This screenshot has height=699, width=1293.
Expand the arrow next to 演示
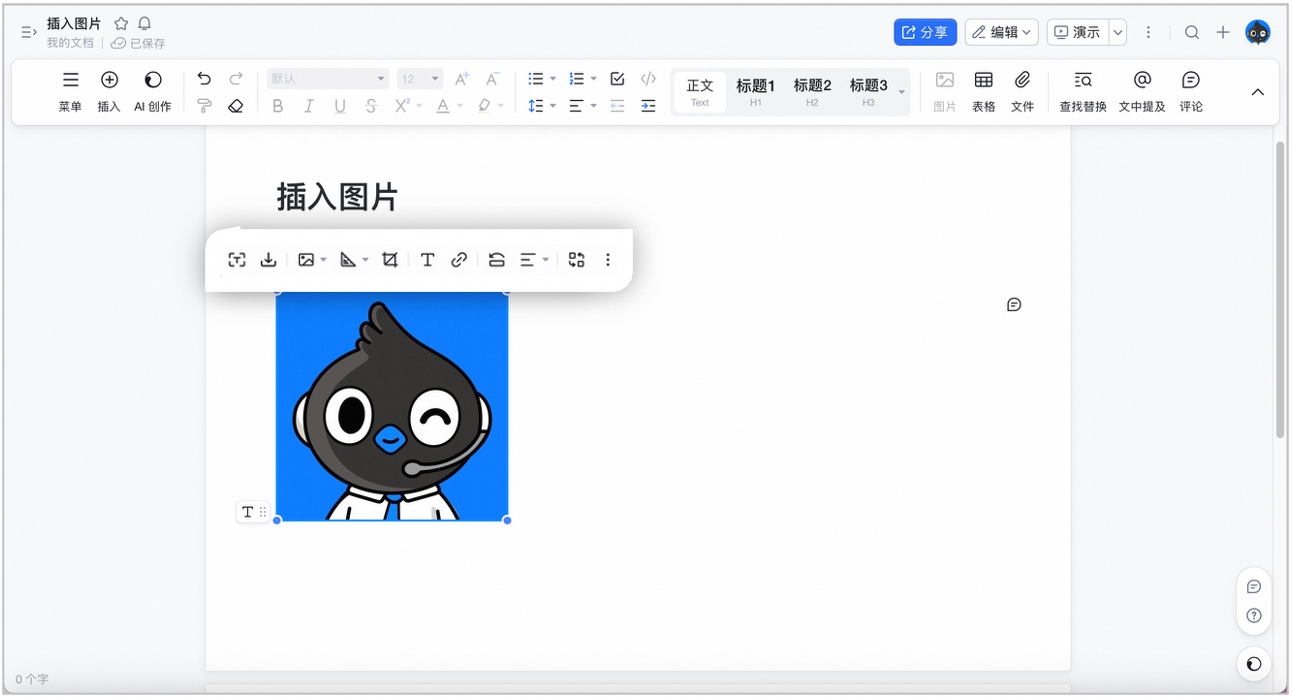pos(1118,32)
